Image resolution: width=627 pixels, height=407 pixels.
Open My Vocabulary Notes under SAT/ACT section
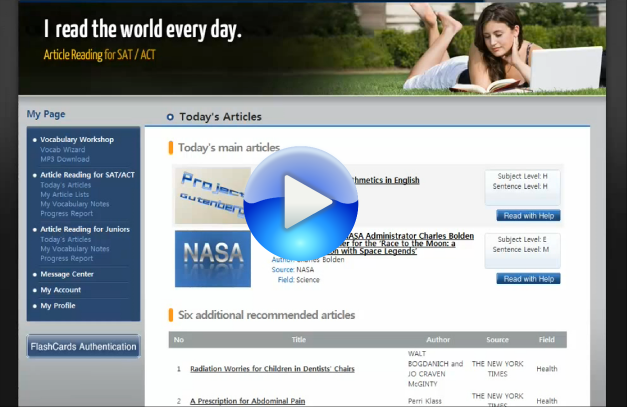pos(74,204)
